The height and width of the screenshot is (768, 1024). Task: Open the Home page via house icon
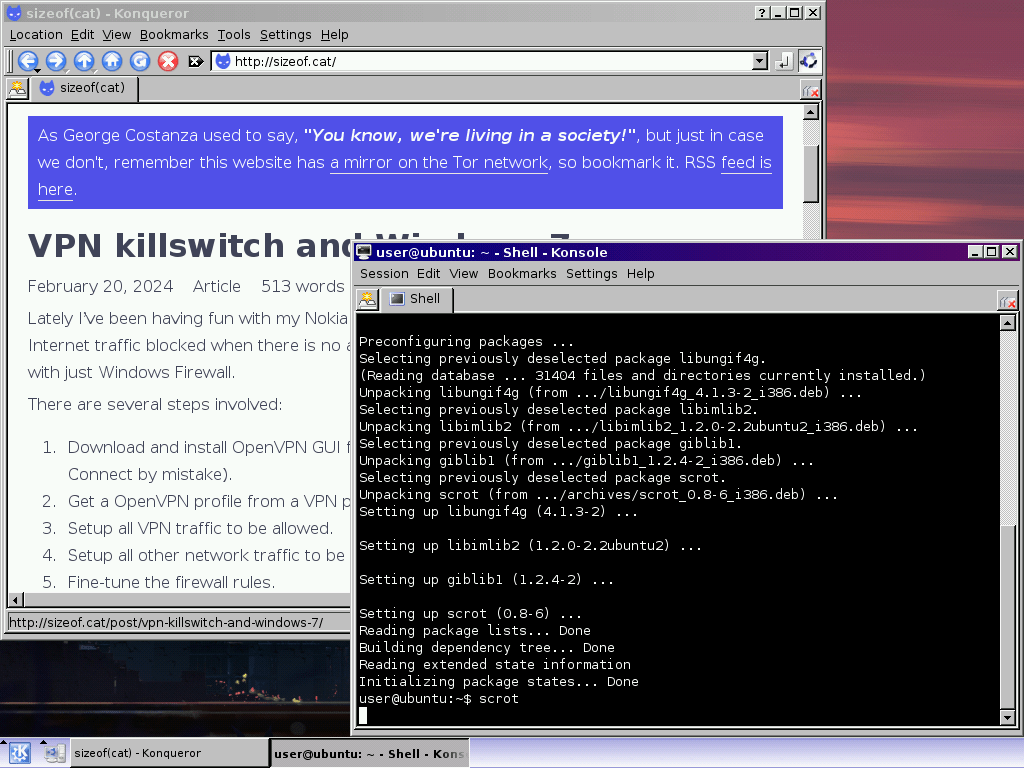point(112,61)
